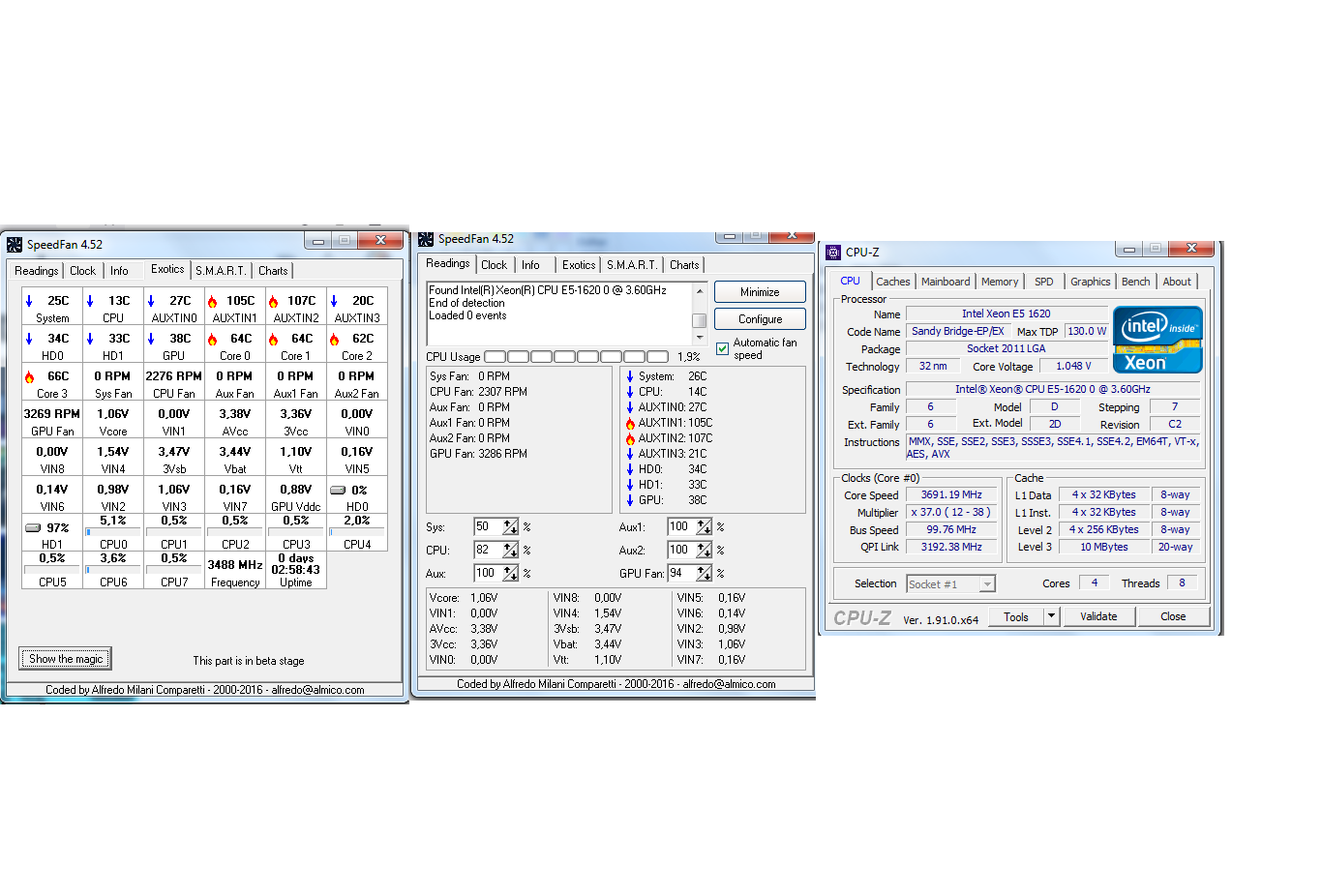The image size is (1322, 896).
Task: Click the Multiplier x 37.0 value
Action: (951, 512)
